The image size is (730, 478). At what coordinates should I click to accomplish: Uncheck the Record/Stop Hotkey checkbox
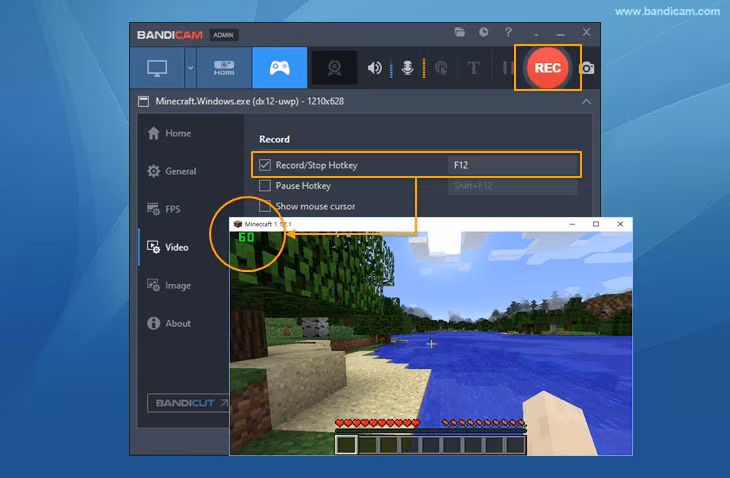[x=265, y=165]
